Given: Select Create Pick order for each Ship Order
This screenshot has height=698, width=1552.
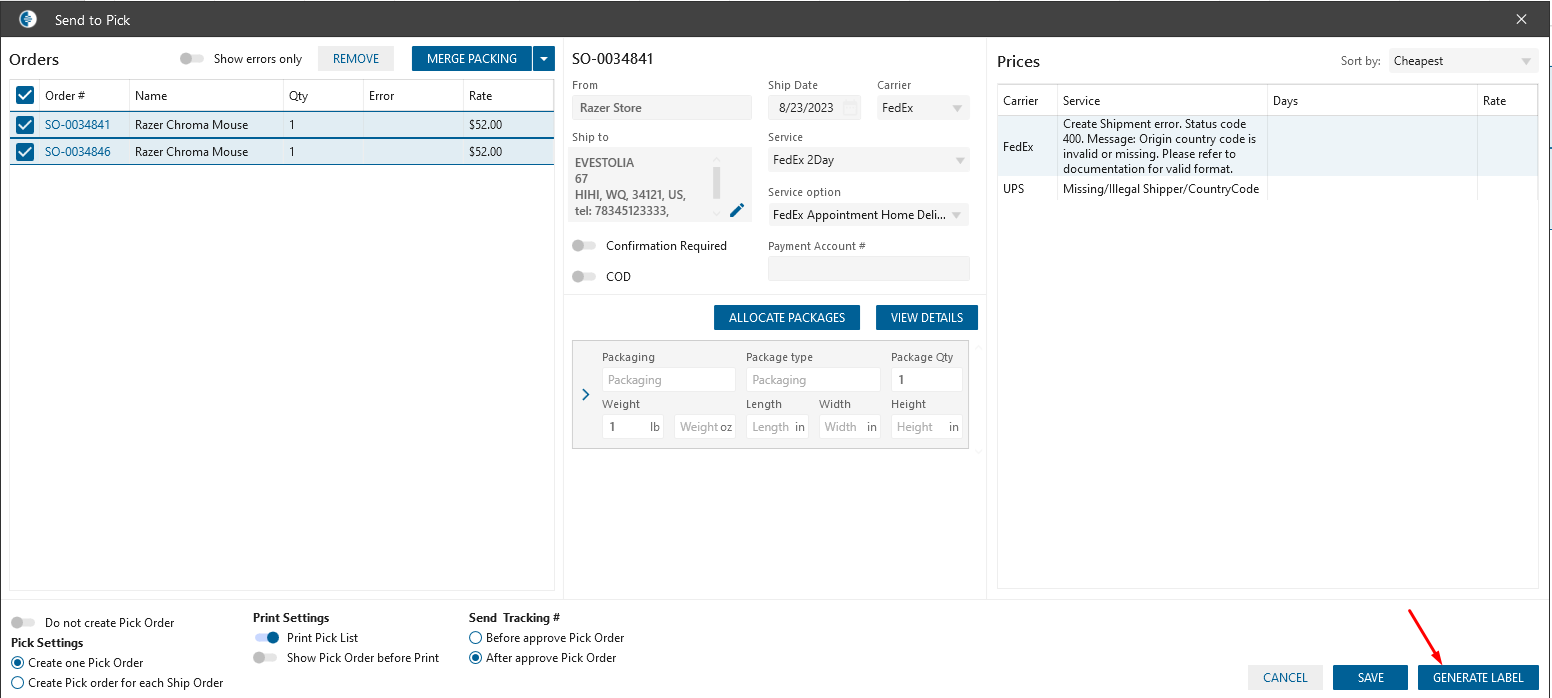Looking at the screenshot, I should coord(17,683).
